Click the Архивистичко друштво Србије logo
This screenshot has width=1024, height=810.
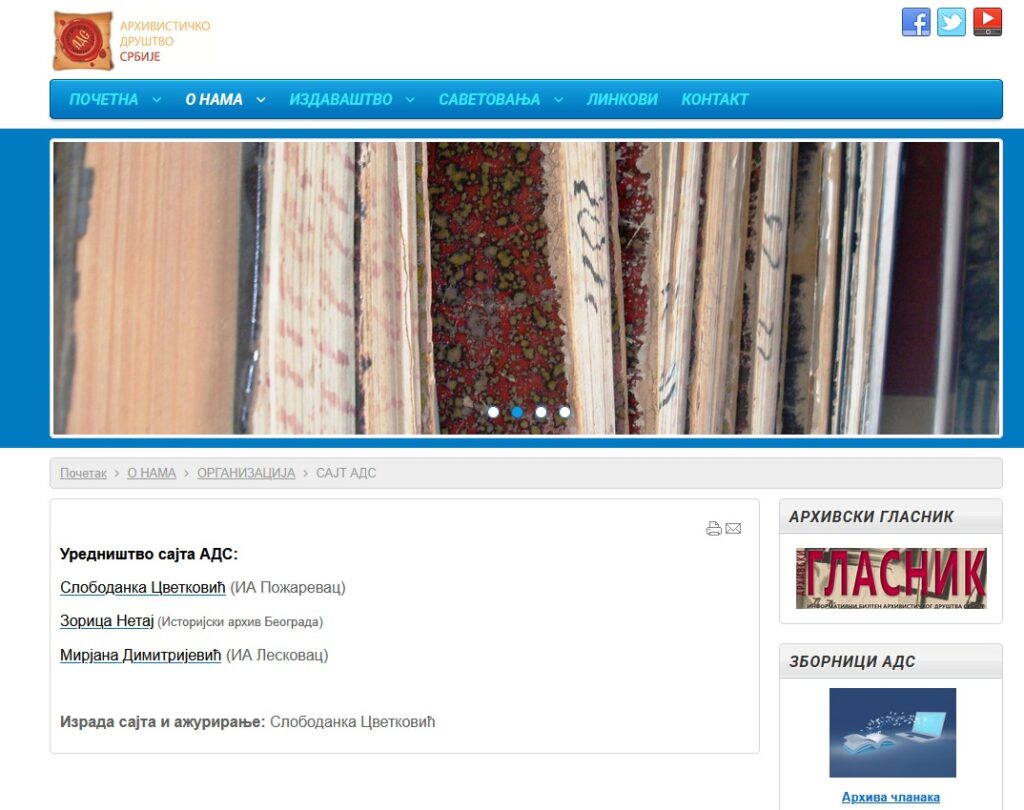pos(131,41)
